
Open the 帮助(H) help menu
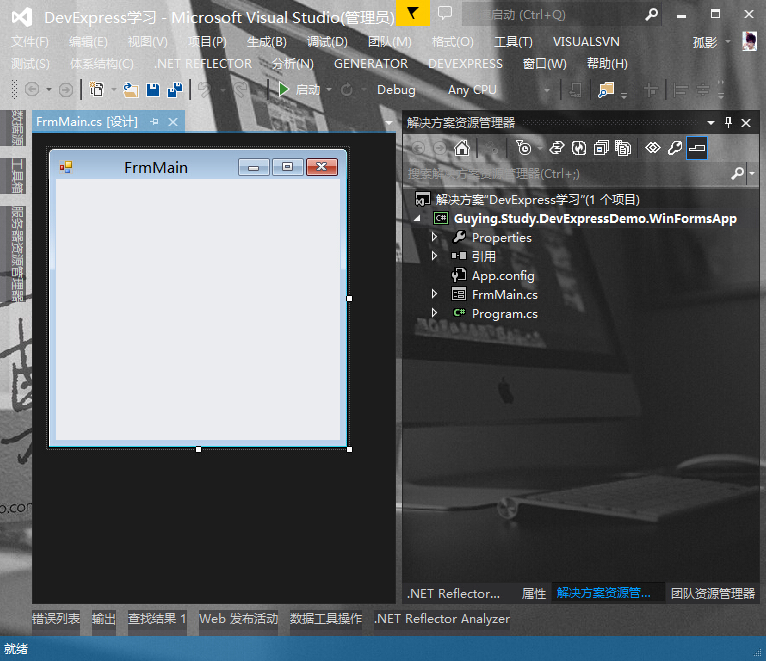[x=607, y=64]
